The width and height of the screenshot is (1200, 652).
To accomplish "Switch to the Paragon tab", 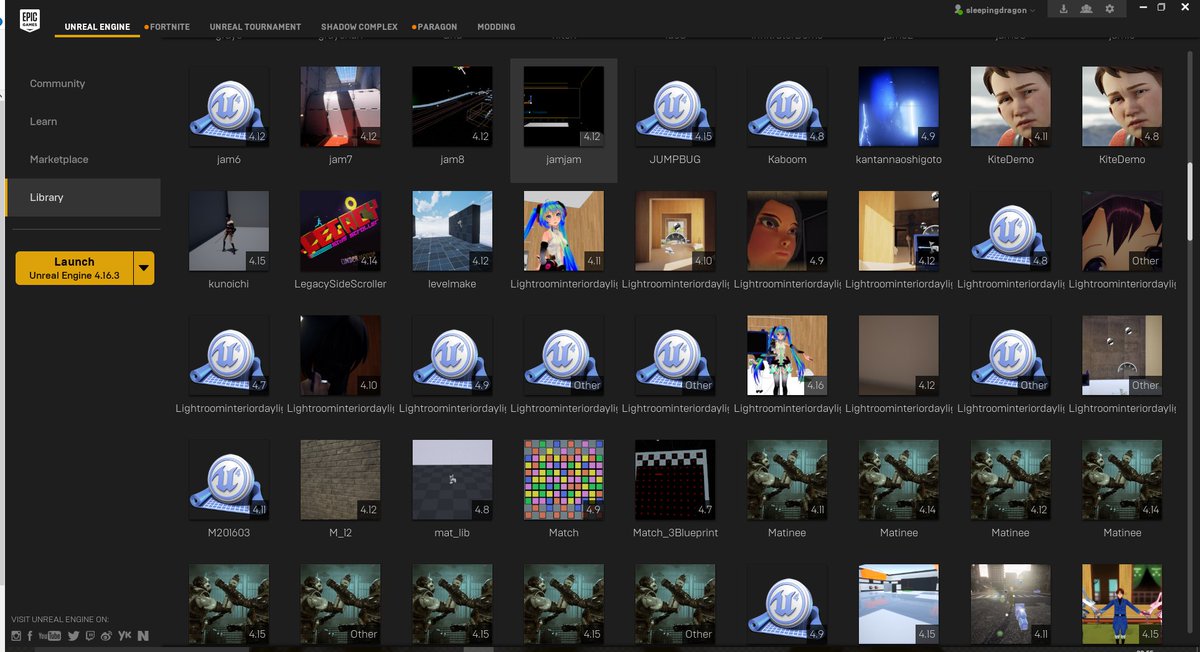I will click(x=438, y=27).
